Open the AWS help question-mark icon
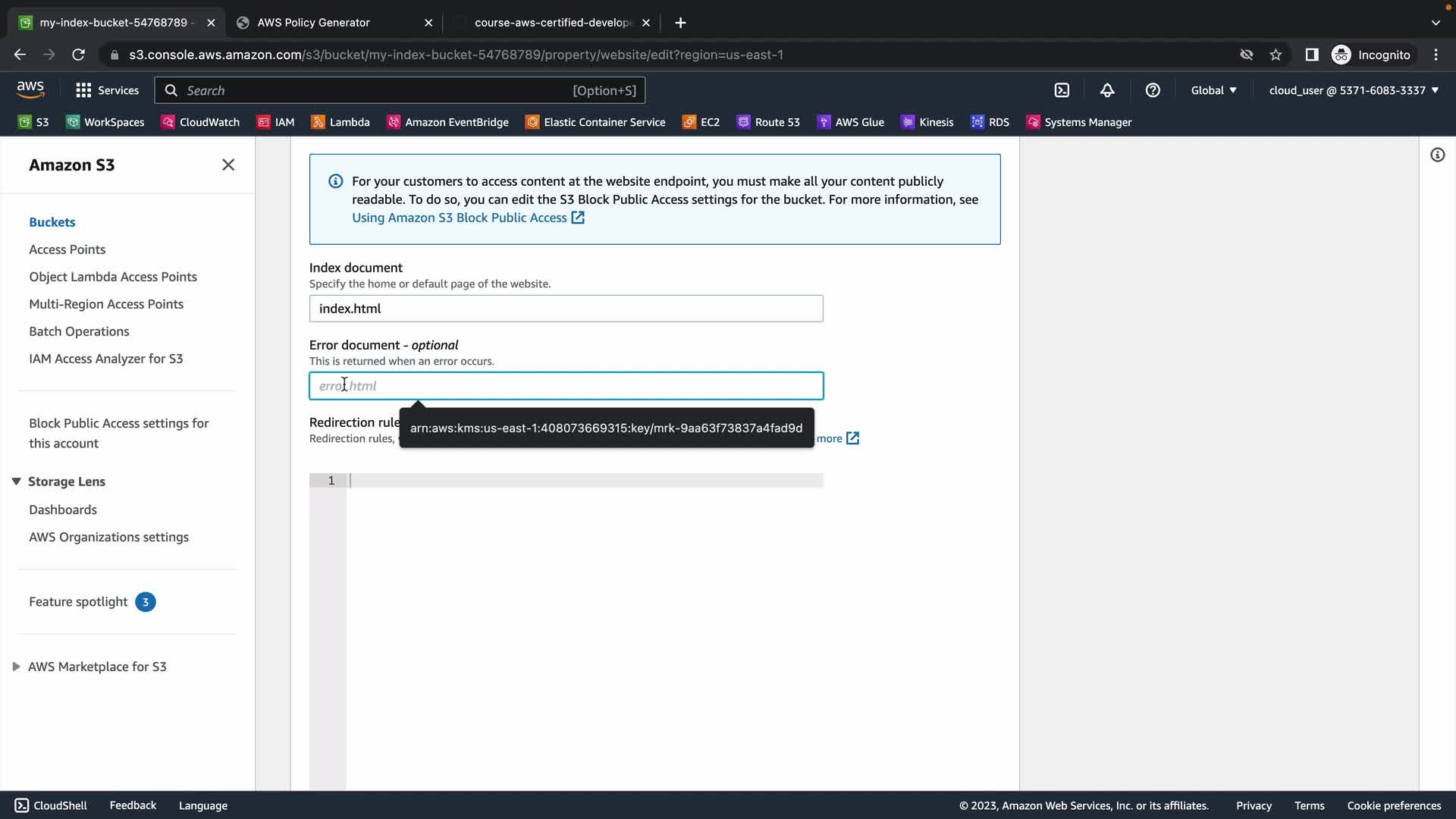Viewport: 1456px width, 819px height. pyautogui.click(x=1153, y=90)
